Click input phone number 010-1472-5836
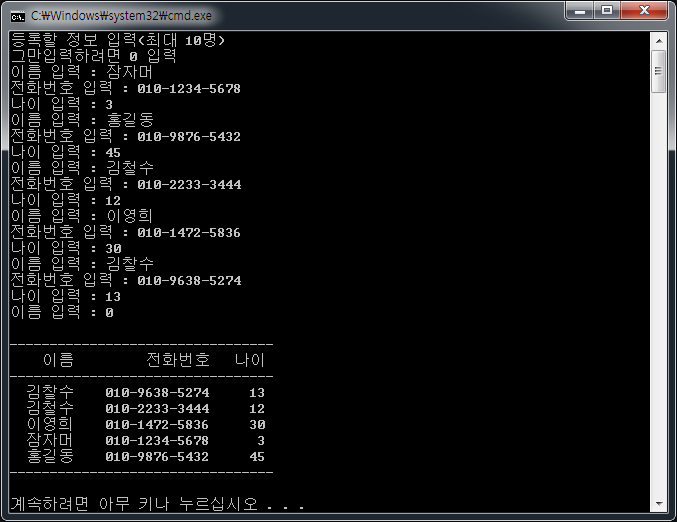Image resolution: width=677 pixels, height=522 pixels. pos(189,232)
